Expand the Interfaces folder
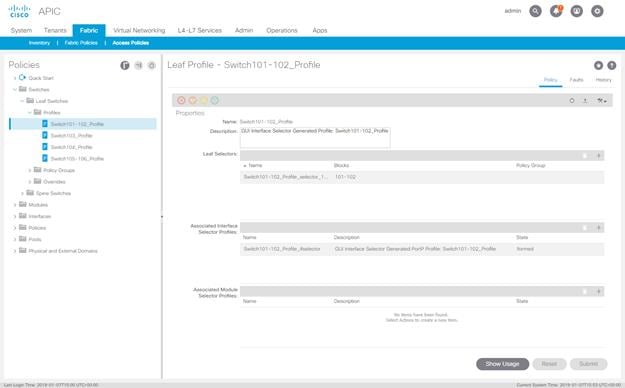The image size is (625, 388). pos(15,217)
